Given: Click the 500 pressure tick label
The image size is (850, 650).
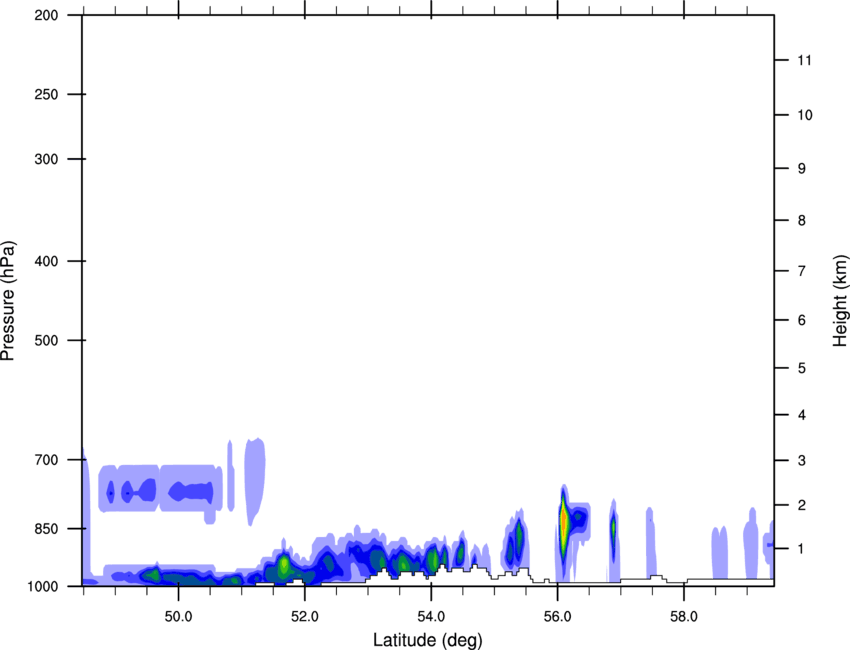Looking at the screenshot, I should (x=46, y=340).
